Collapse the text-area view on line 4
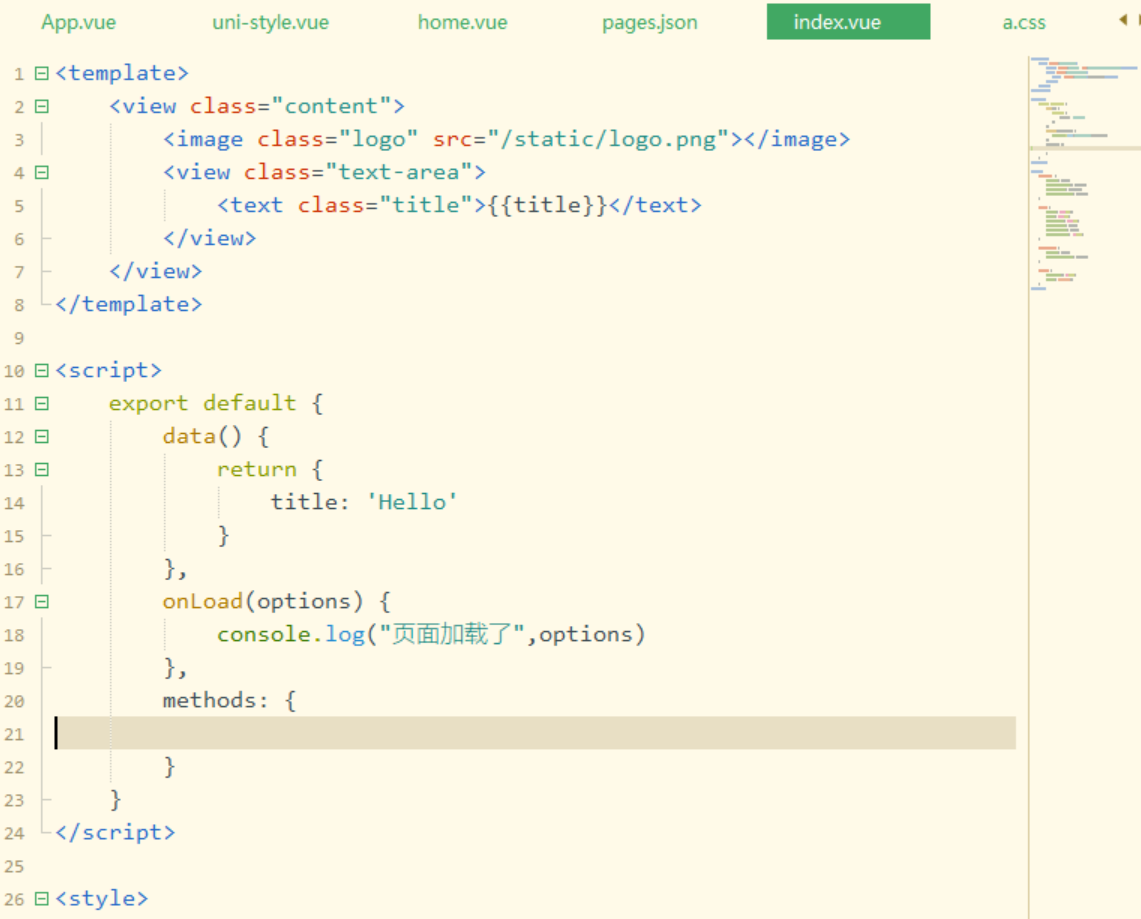The height and width of the screenshot is (919, 1141). [x=42, y=172]
